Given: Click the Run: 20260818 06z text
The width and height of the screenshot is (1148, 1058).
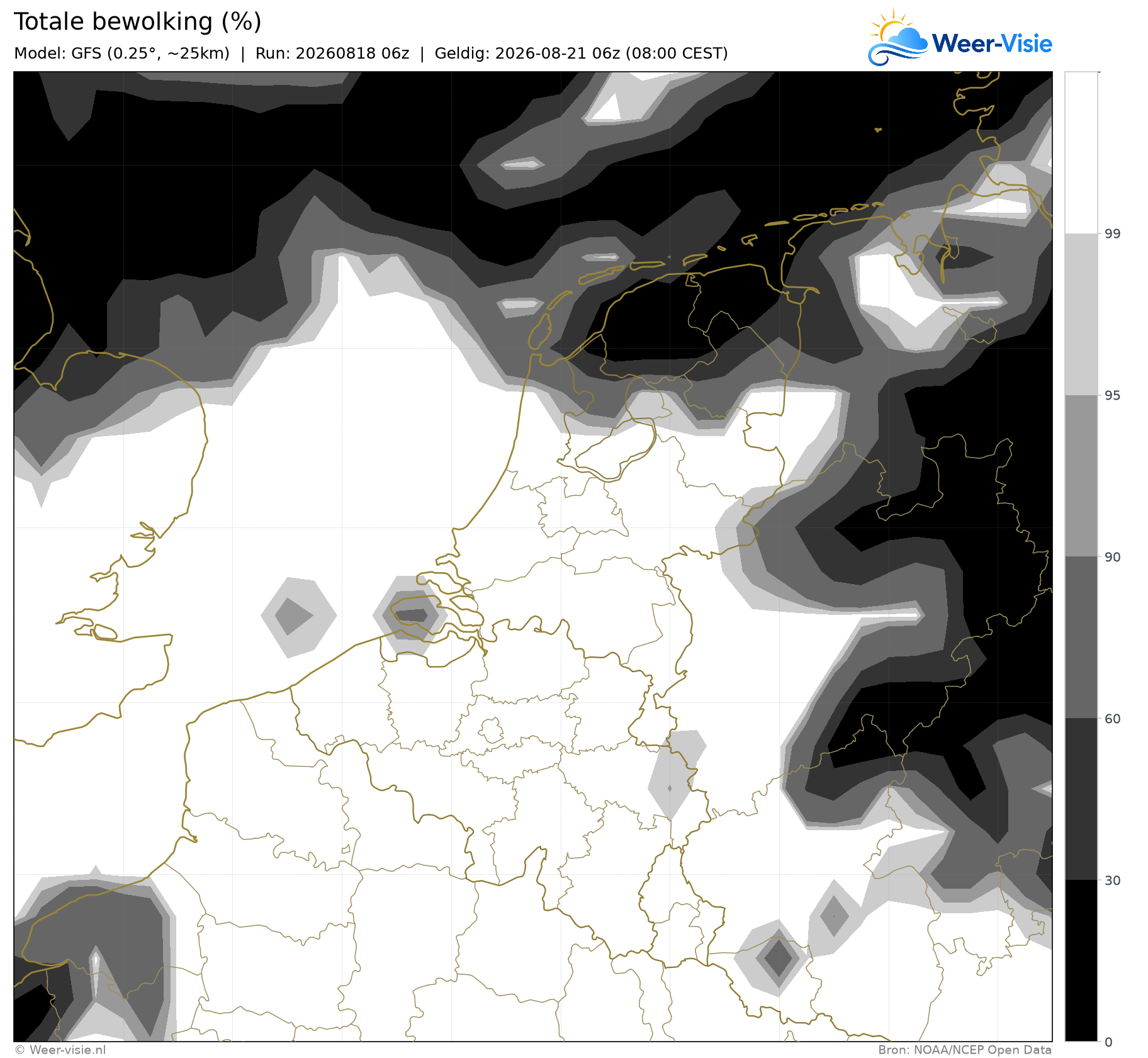Looking at the screenshot, I should pyautogui.click(x=332, y=53).
